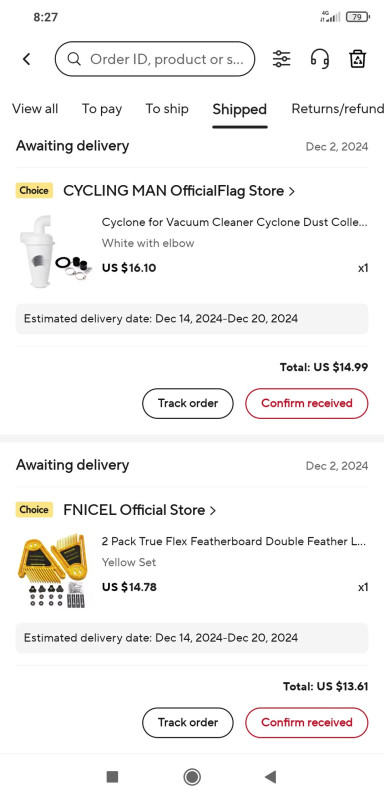Track order for Featherboard item
Image resolution: width=384 pixels, height=800 pixels.
point(188,722)
